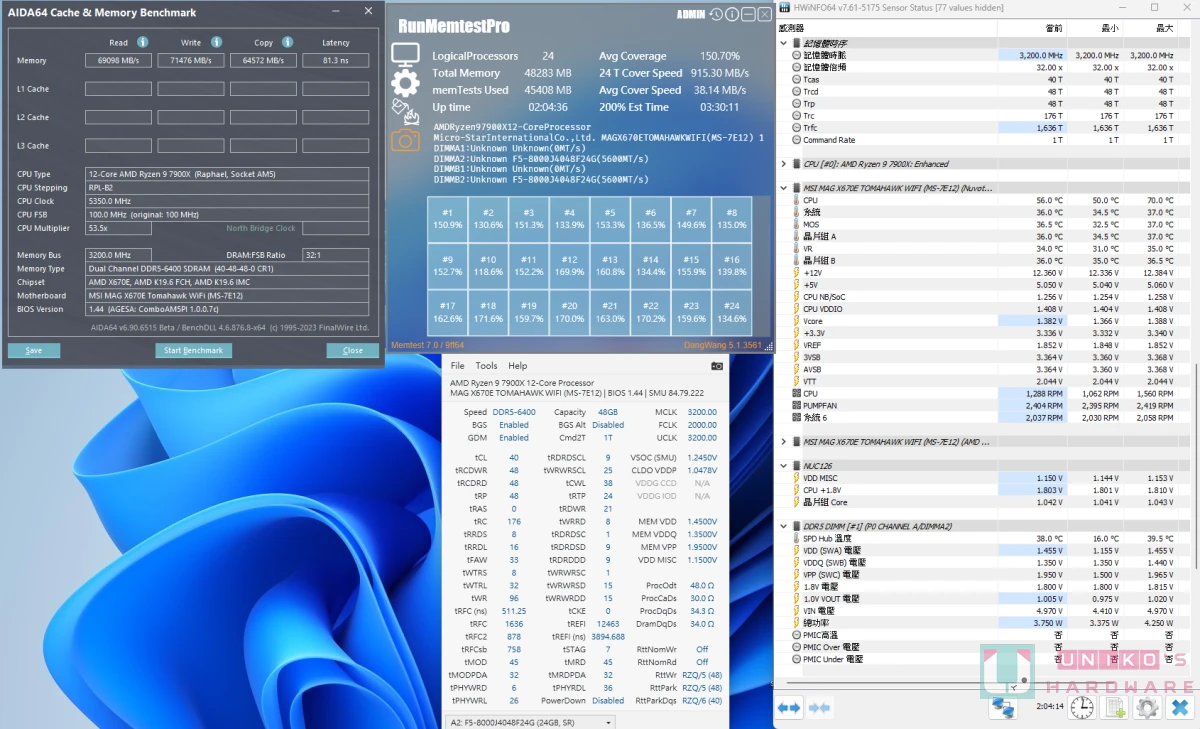Collapse DDR5 DIMM [#1] sensor group
Image resolution: width=1200 pixels, height=729 pixels.
pos(783,526)
